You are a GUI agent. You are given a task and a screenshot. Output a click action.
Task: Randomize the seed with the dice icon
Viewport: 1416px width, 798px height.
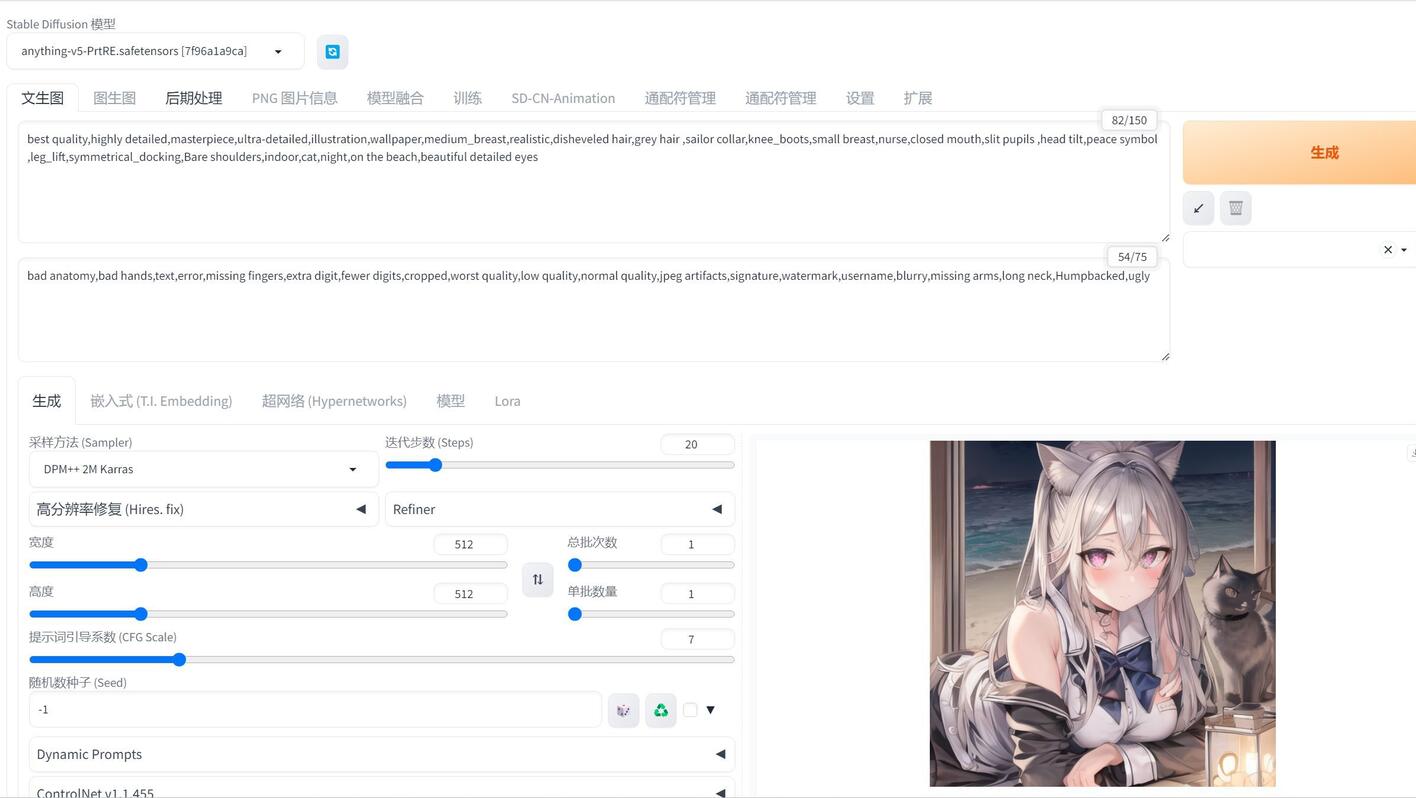click(x=623, y=710)
